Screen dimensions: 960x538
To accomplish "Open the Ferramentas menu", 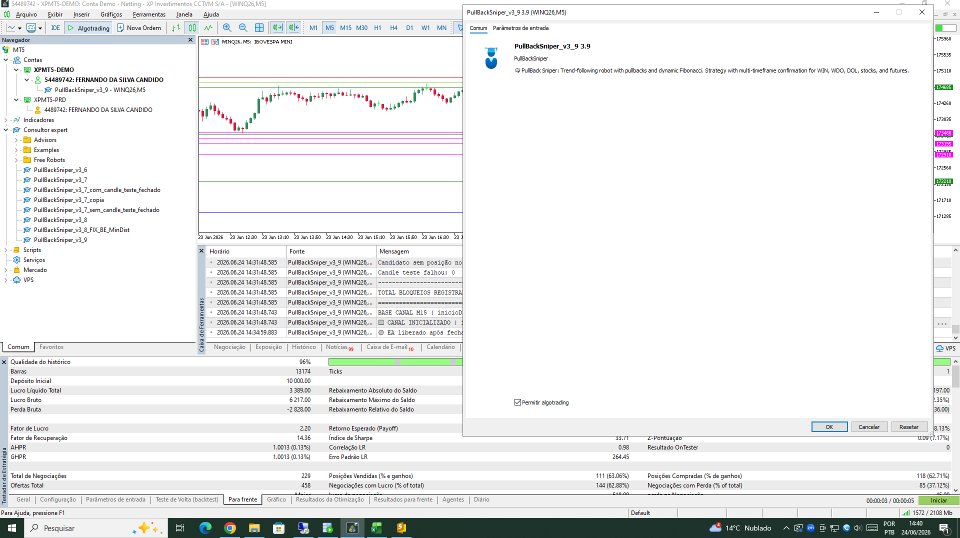I will 149,14.
